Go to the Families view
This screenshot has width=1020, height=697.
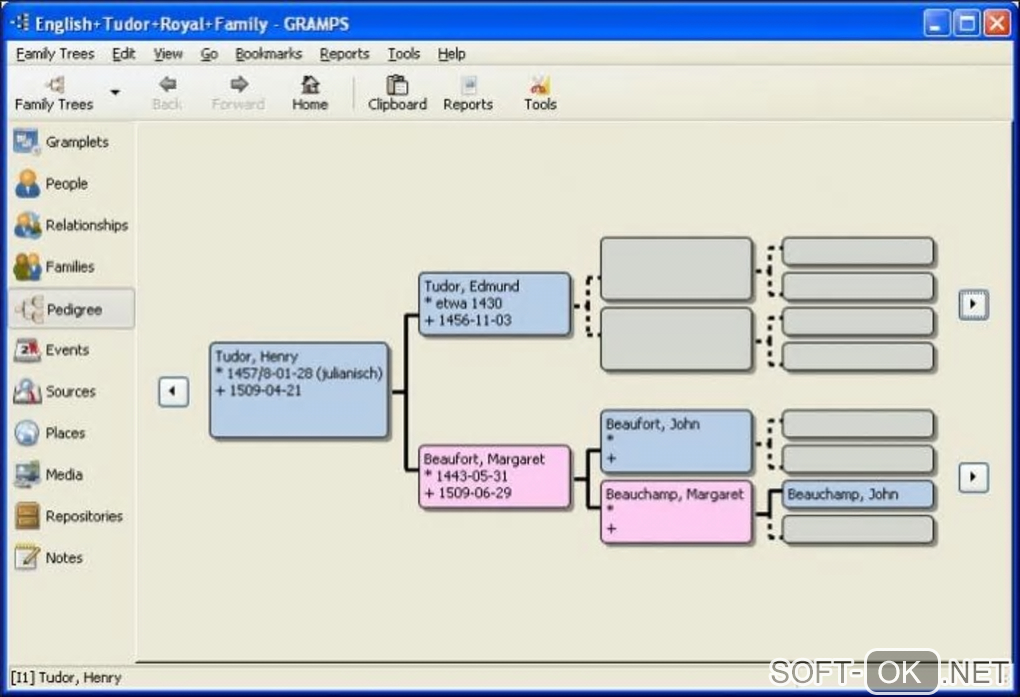[x=55, y=267]
